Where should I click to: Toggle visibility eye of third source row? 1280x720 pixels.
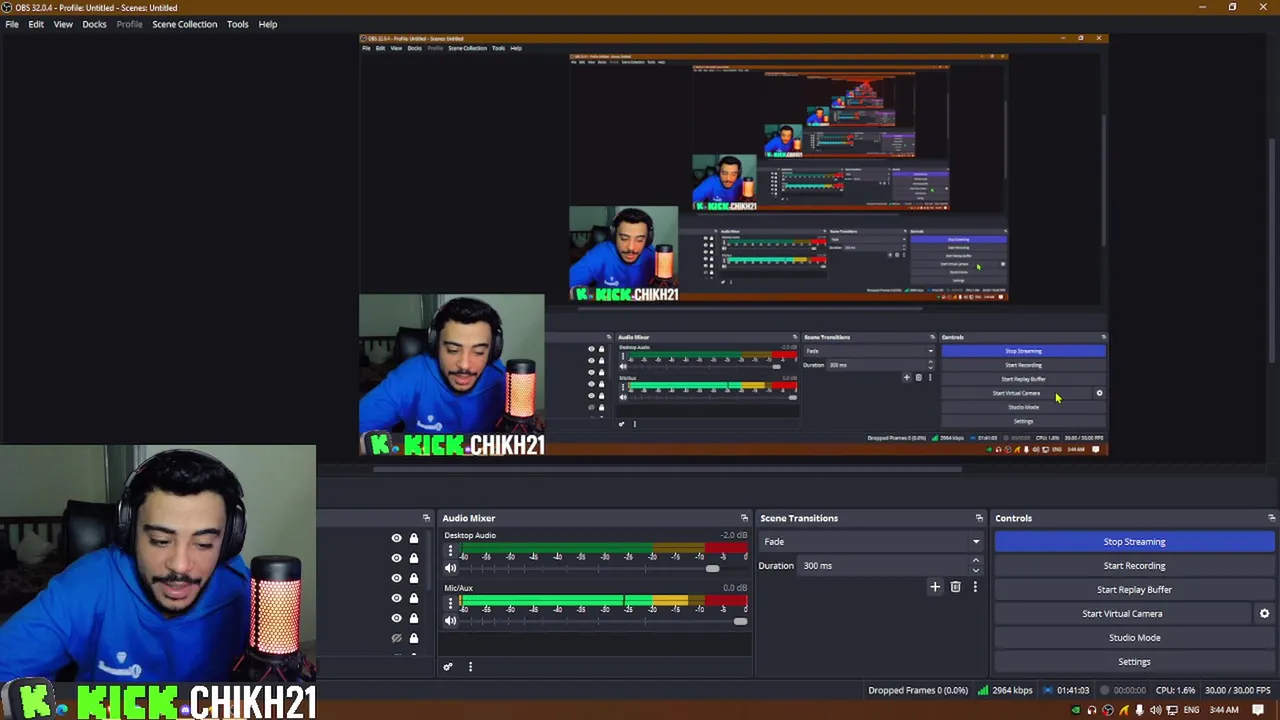tap(396, 578)
